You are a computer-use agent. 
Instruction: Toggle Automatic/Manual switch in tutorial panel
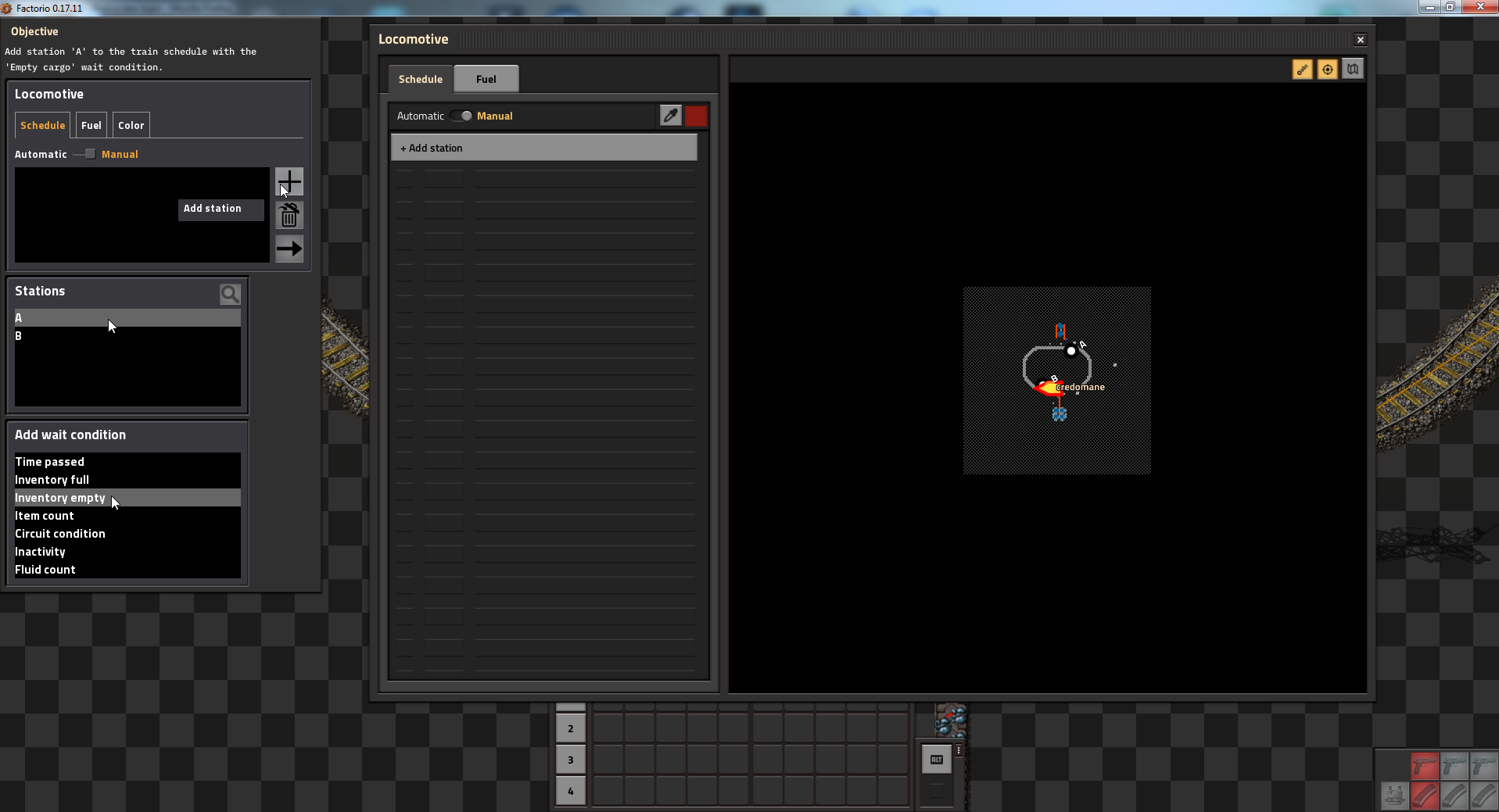point(84,154)
